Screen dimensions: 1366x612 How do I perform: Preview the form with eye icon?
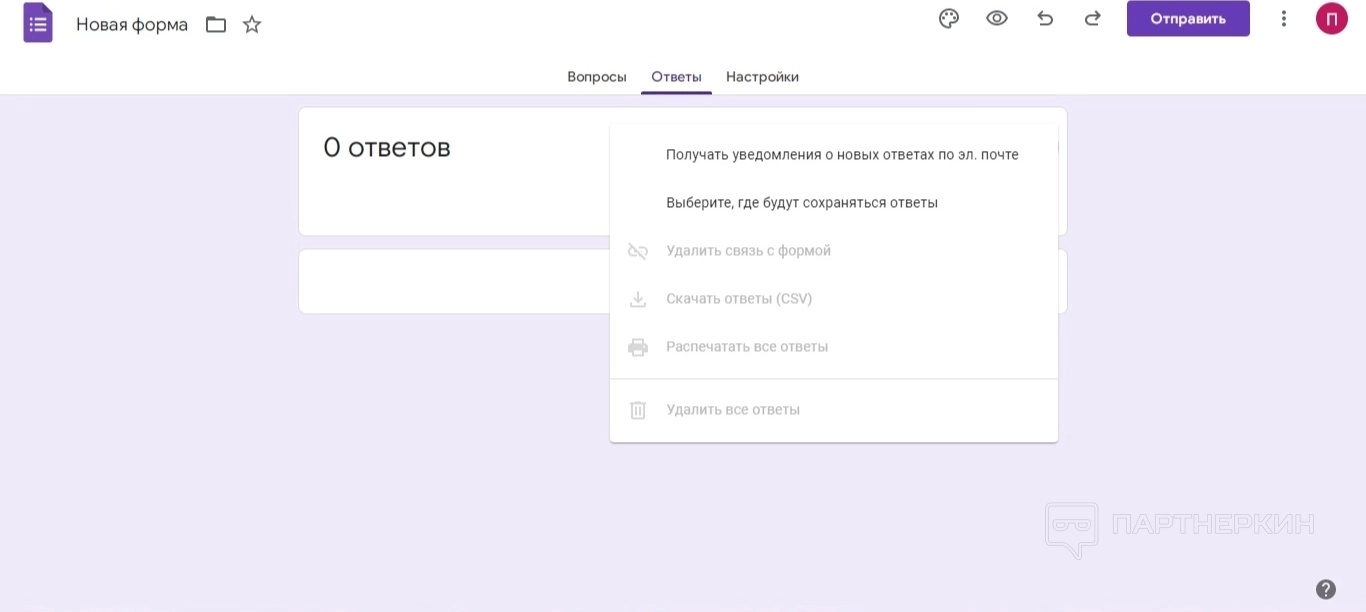click(x=997, y=19)
